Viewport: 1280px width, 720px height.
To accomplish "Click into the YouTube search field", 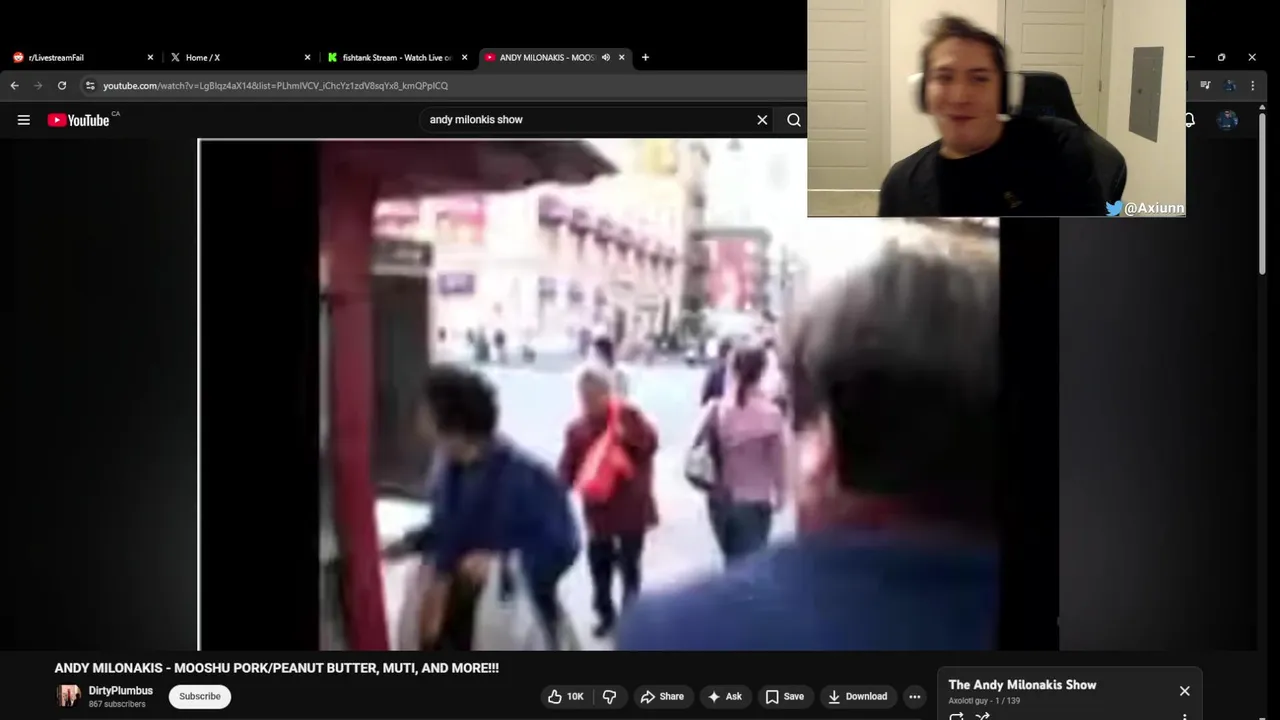I will tap(590, 120).
